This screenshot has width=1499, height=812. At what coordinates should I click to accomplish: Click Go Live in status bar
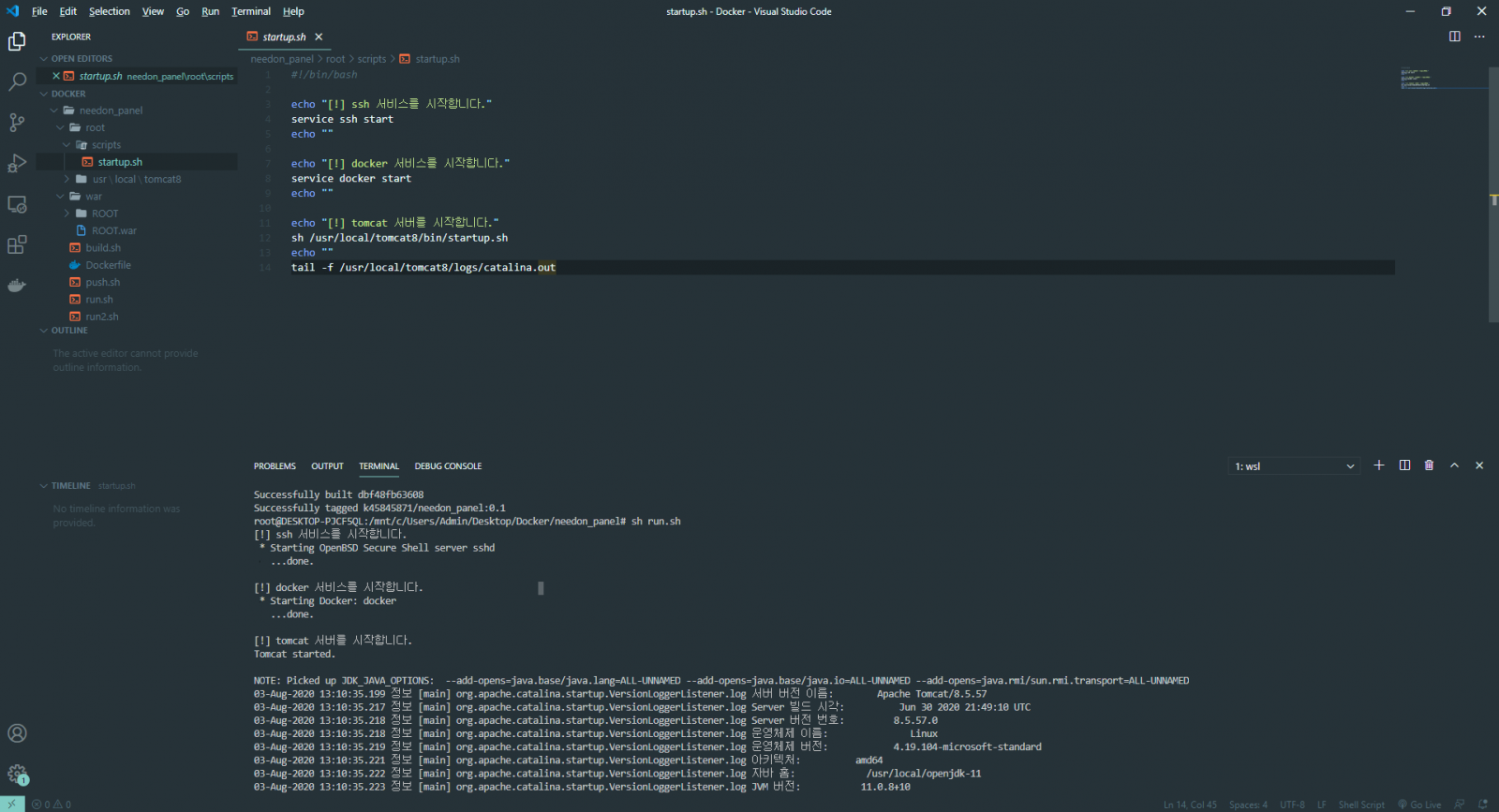1419,805
